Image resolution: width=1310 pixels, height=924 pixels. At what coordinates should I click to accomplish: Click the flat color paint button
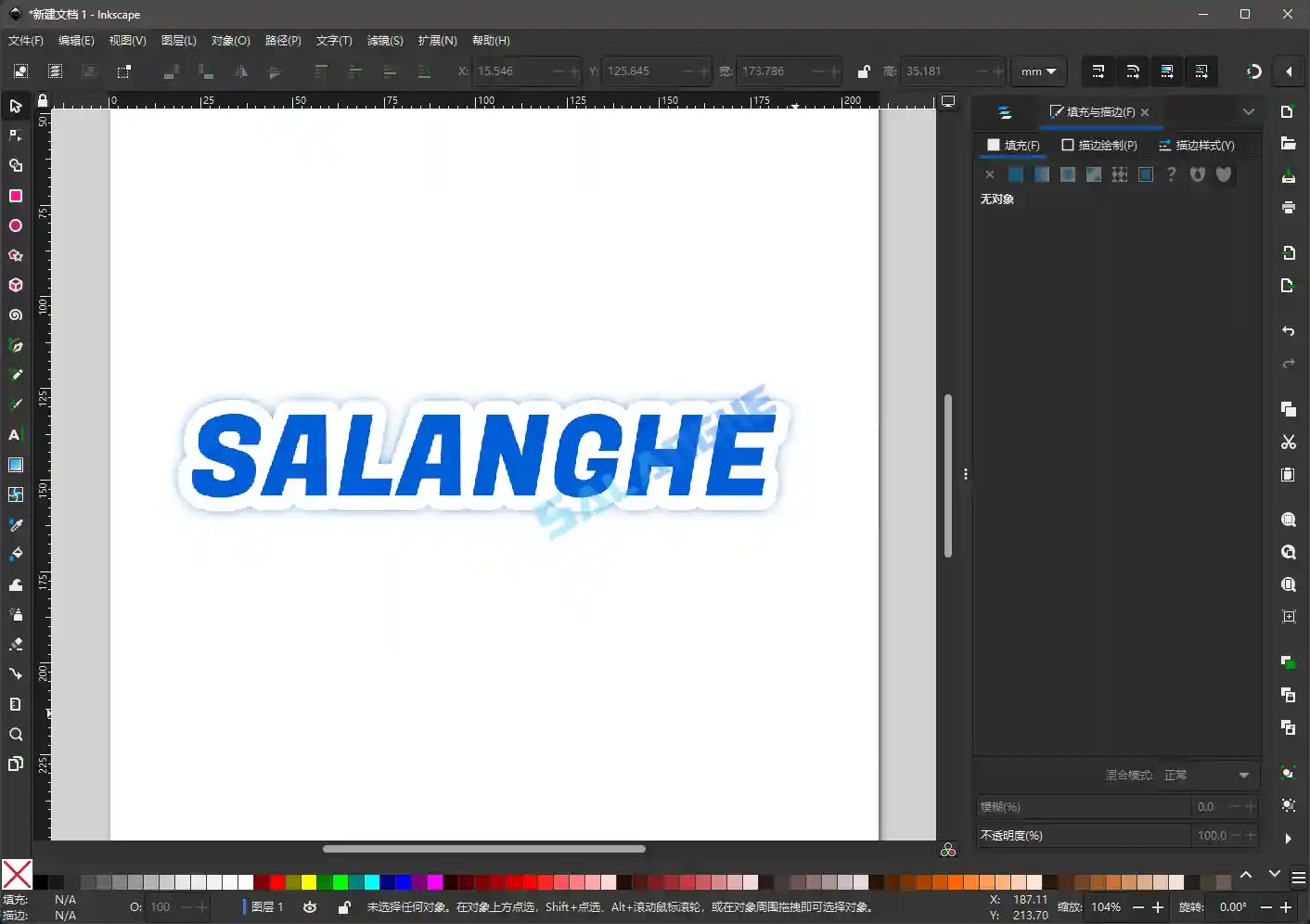pyautogui.click(x=1016, y=174)
